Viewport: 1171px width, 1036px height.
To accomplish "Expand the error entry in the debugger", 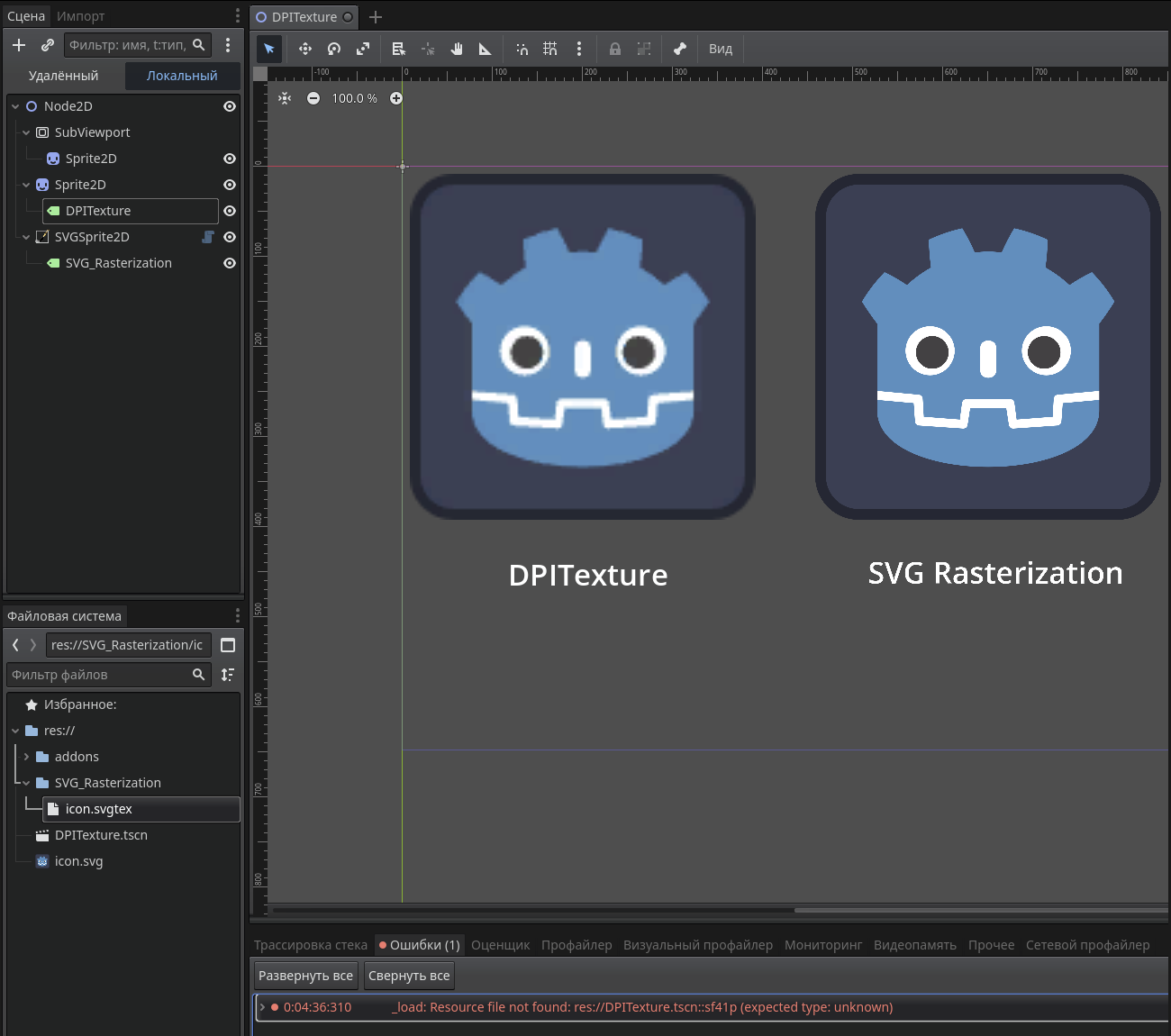I will click(x=262, y=1007).
